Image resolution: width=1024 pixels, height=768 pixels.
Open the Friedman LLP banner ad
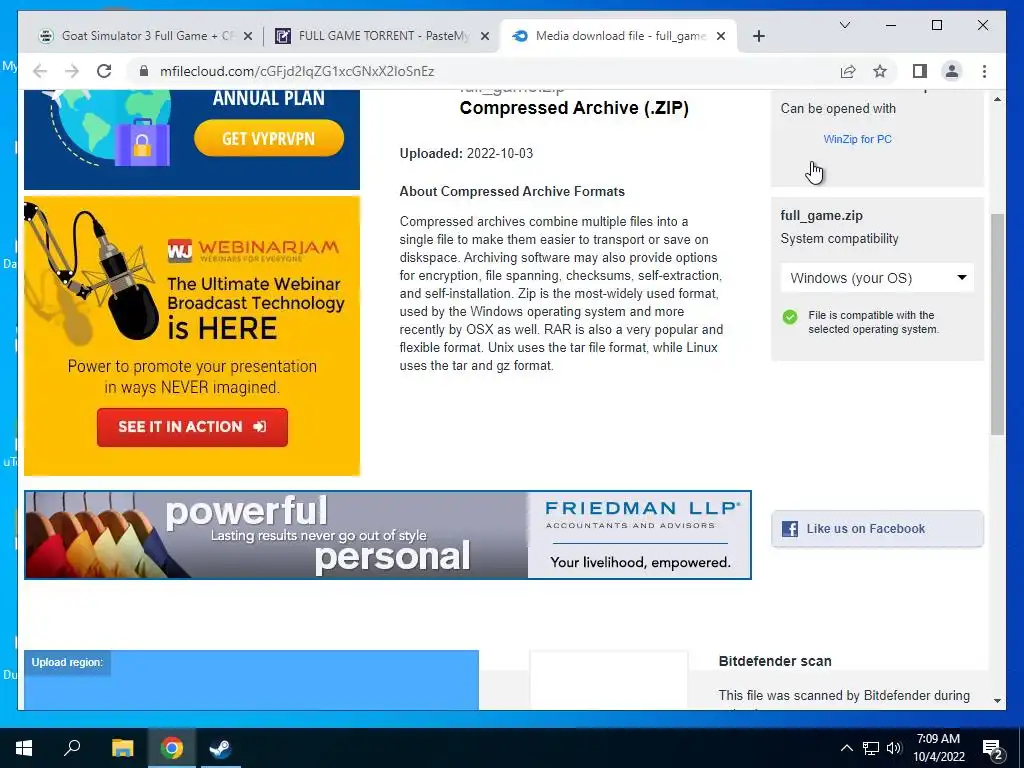388,535
